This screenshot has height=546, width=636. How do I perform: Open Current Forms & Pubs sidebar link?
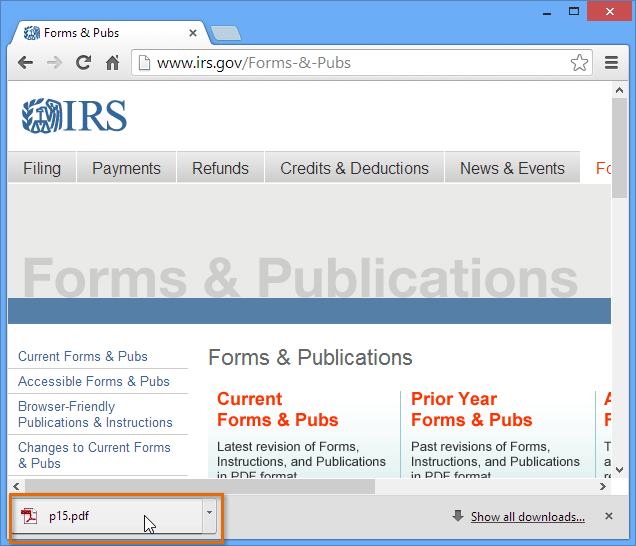point(83,356)
